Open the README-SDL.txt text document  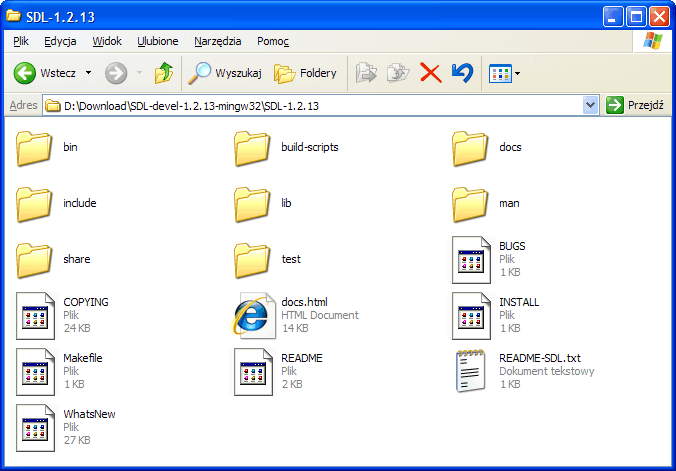[x=470, y=370]
